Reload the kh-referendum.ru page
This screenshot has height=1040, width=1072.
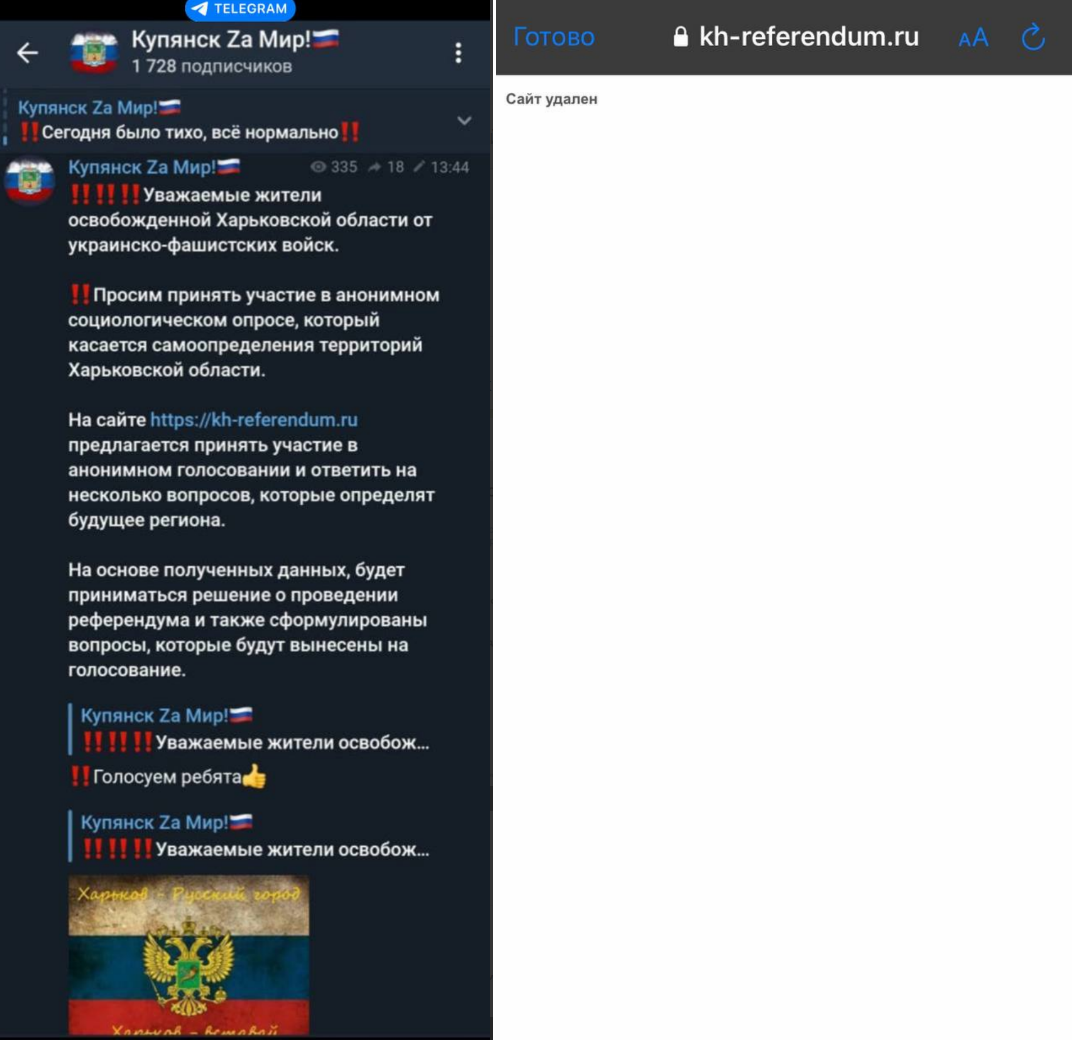pos(1033,37)
